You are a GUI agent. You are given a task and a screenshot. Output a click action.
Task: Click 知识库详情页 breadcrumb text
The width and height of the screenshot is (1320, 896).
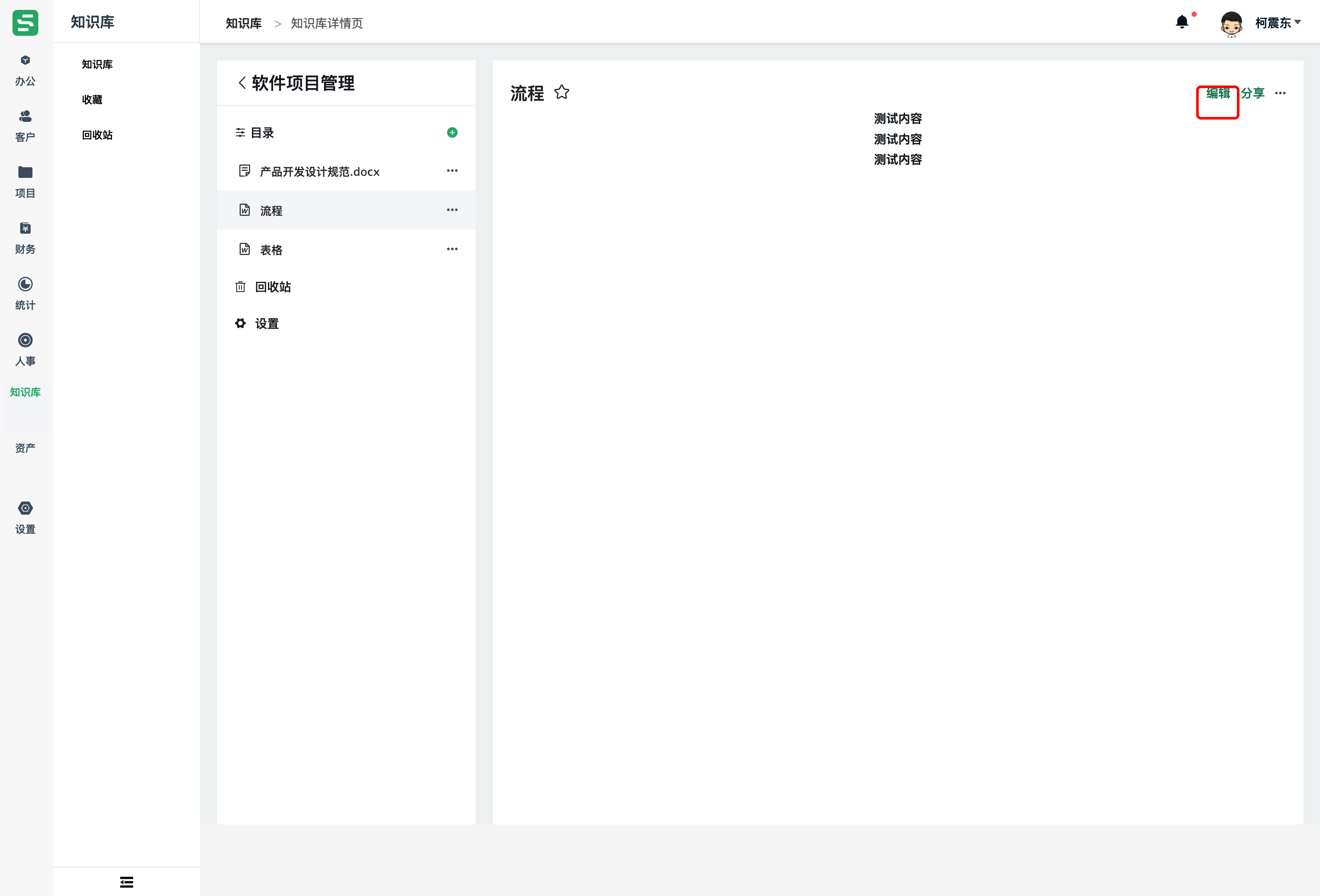click(327, 23)
